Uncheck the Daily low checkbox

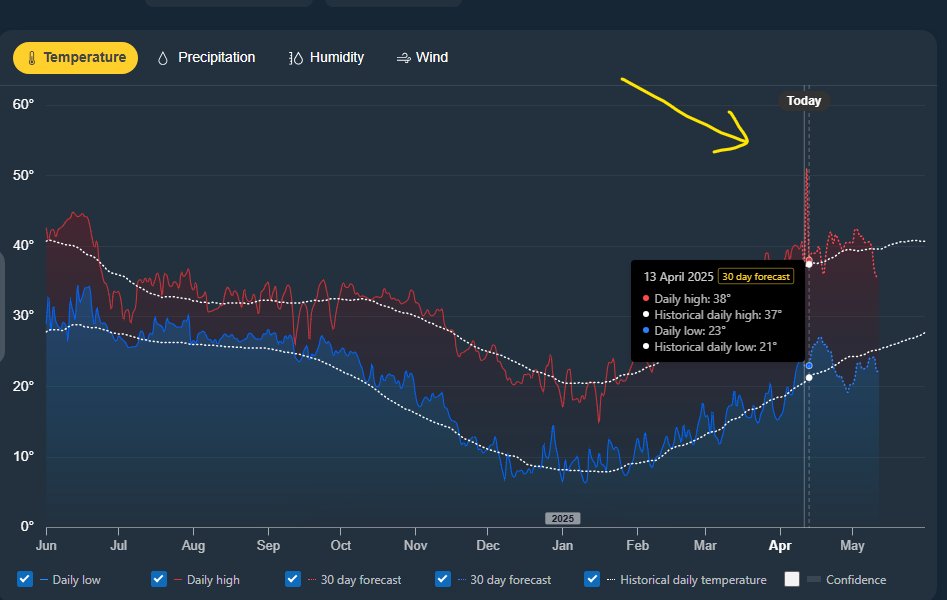click(x=25, y=579)
